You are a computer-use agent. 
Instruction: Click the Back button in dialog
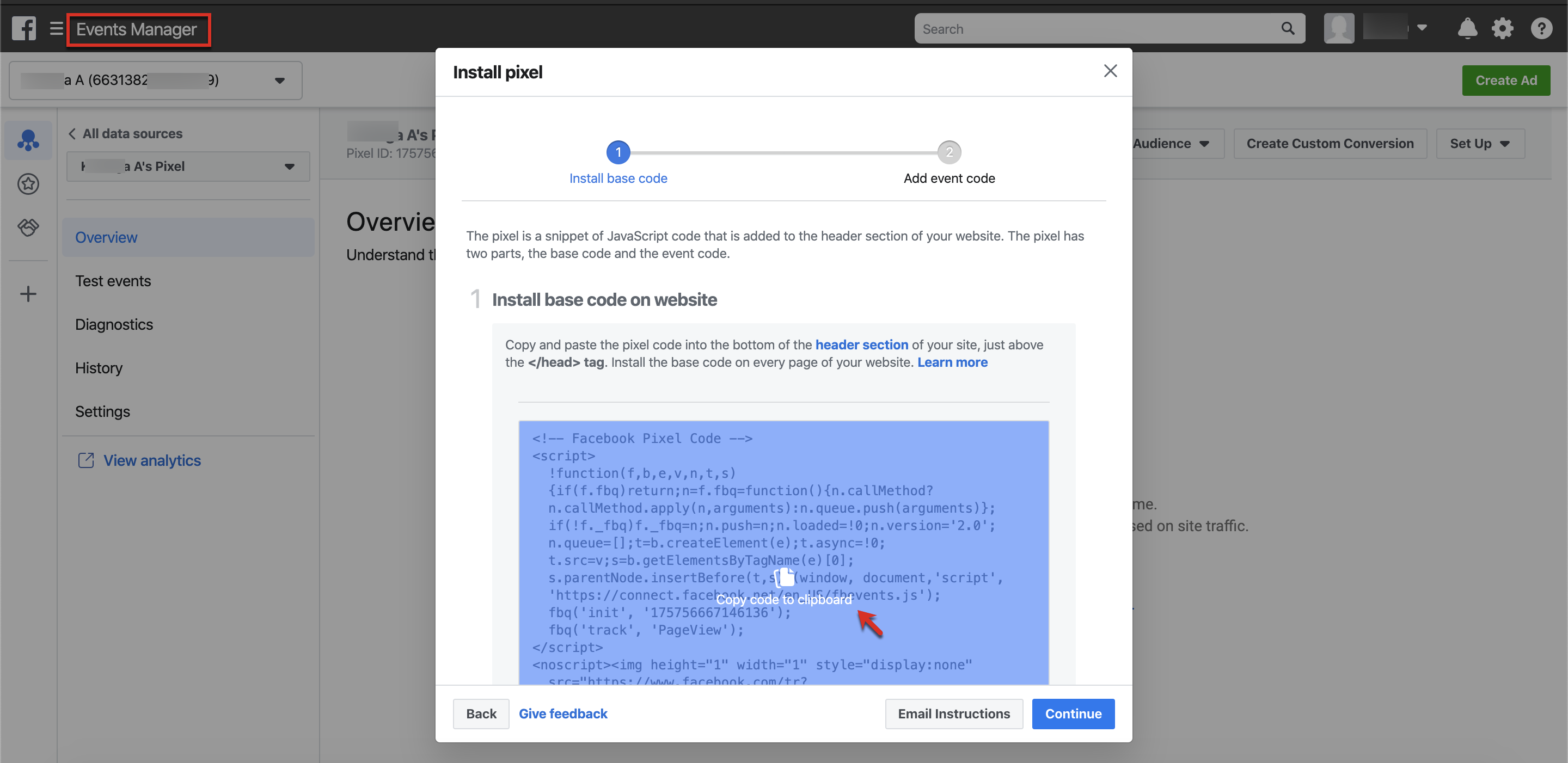click(481, 713)
